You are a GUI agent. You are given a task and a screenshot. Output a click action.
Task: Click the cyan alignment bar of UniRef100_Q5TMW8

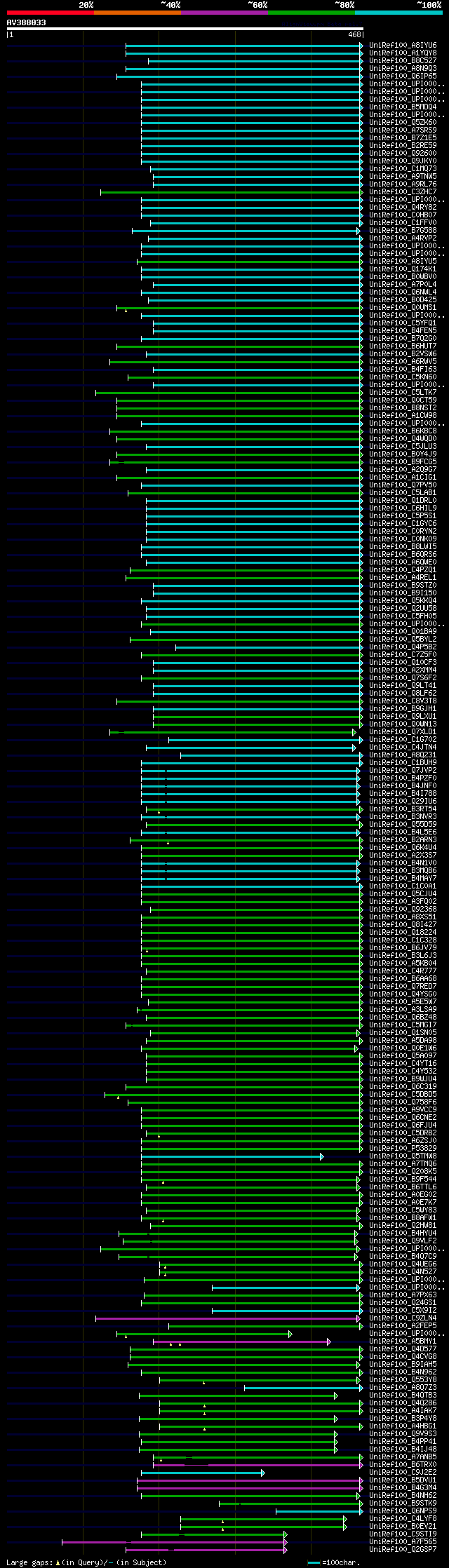click(232, 1156)
